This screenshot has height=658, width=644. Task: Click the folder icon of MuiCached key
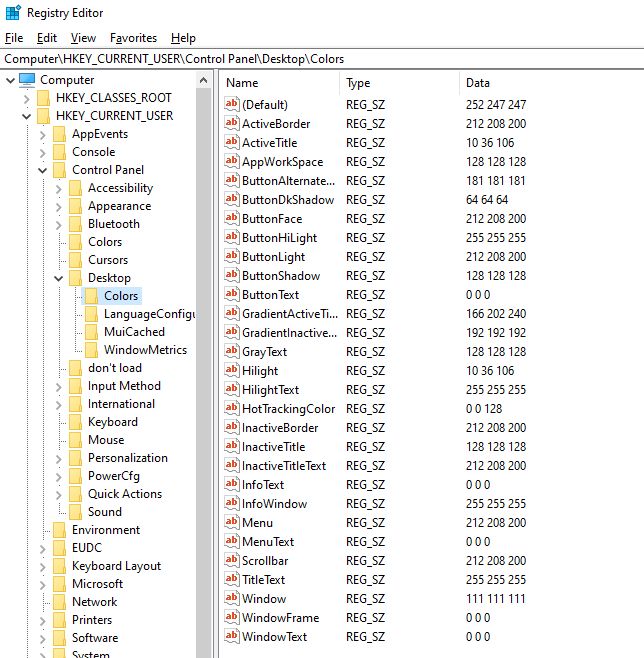[91, 332]
